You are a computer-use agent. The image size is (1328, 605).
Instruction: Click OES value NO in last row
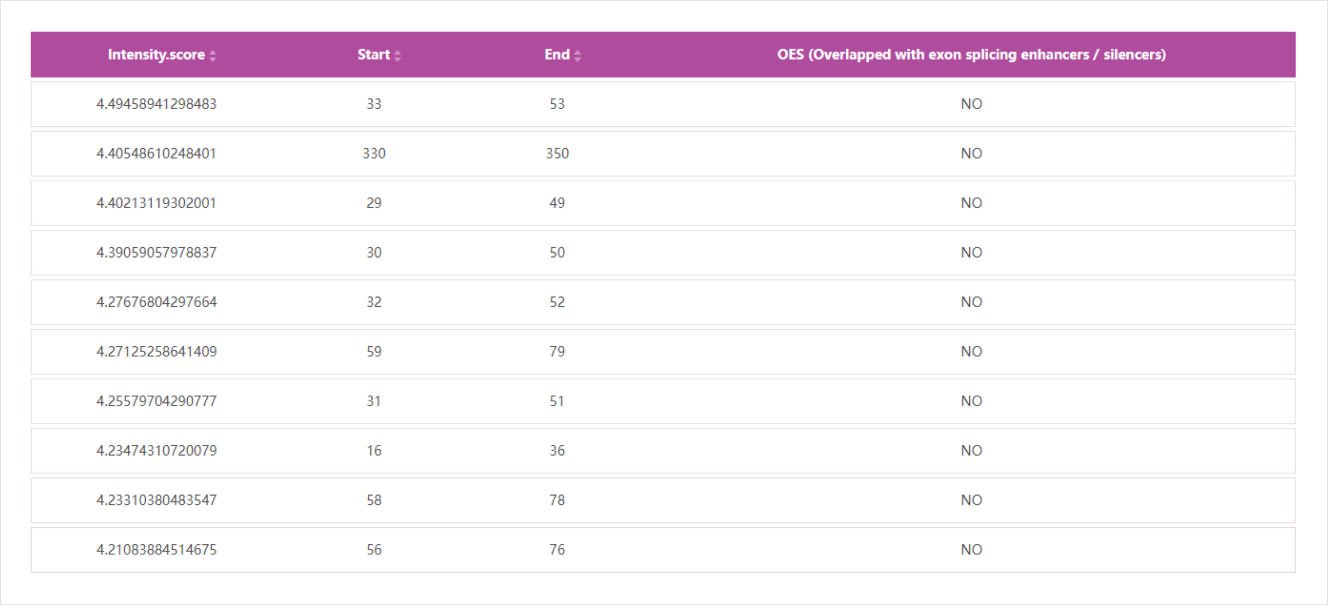pos(971,550)
